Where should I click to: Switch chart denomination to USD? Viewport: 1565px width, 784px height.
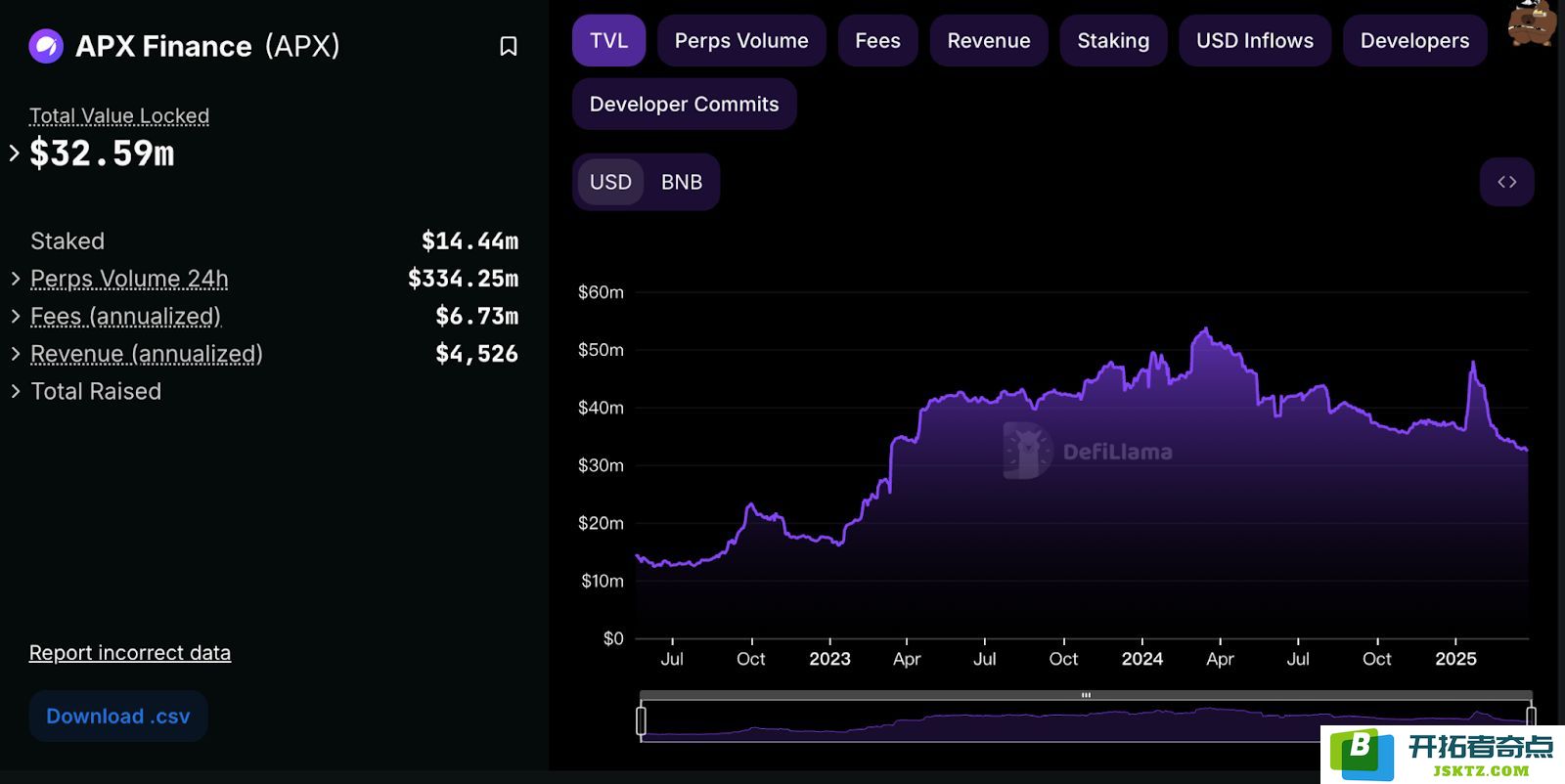point(610,182)
